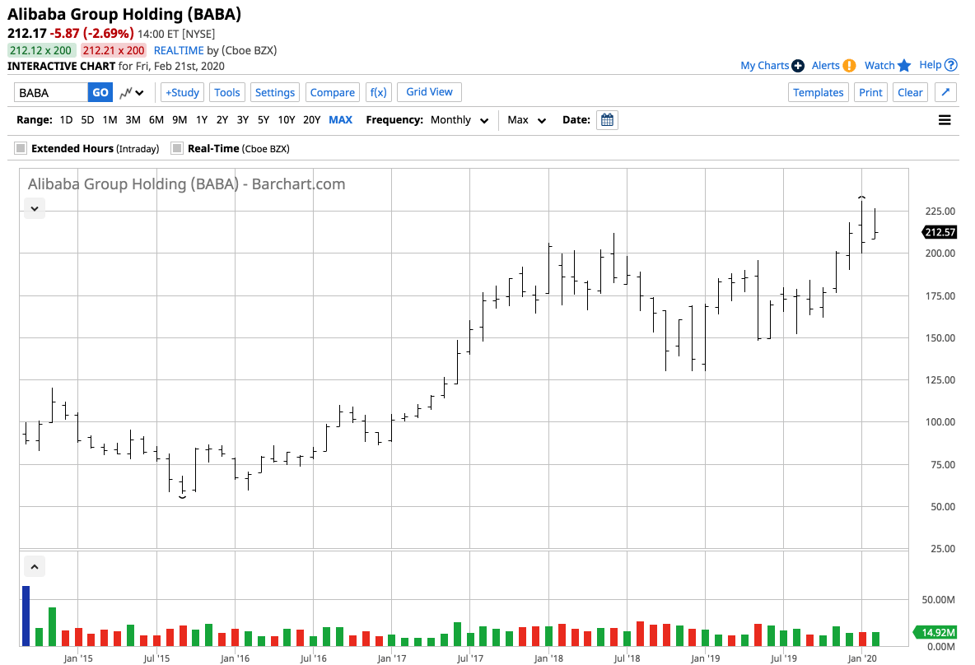Viewport: 975px width, 665px height.
Task: Click the GO button
Action: tap(100, 92)
